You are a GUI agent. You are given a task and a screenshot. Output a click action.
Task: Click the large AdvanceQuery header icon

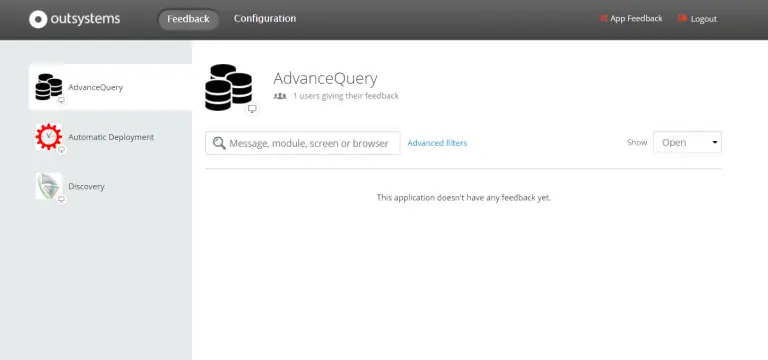pos(228,87)
